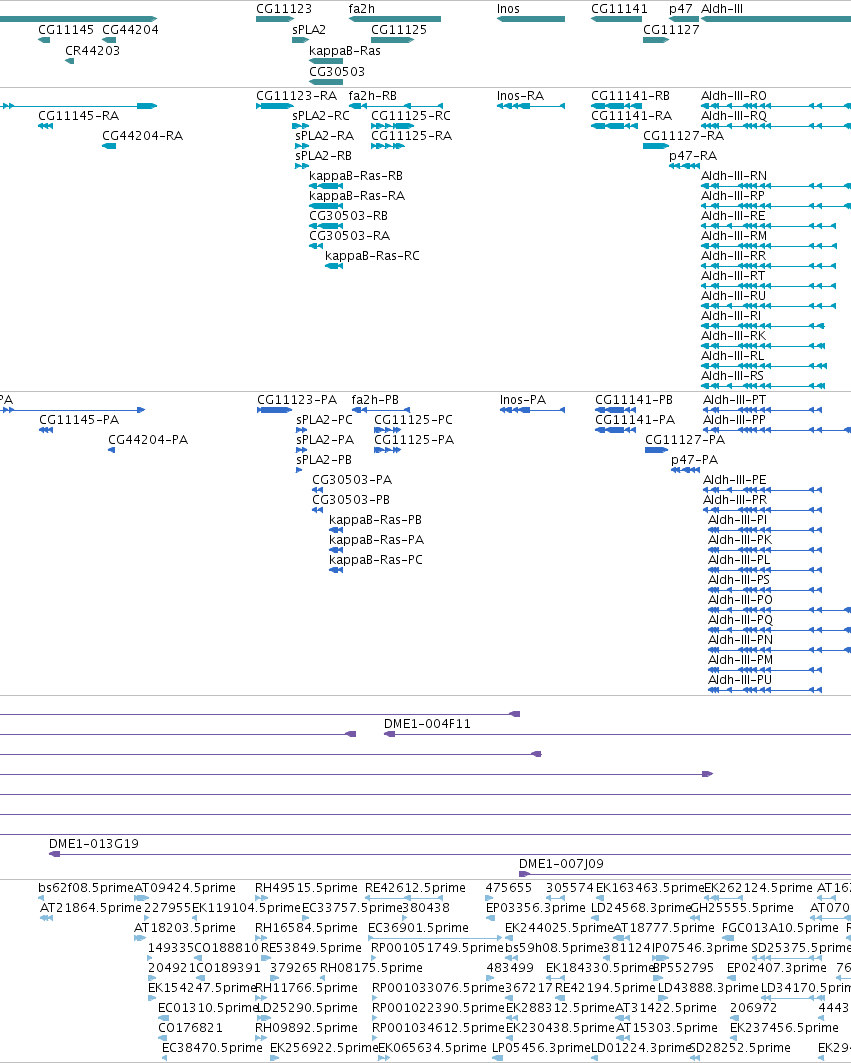Click the CG11127-PA protein label
This screenshot has height=1063, width=851.
pos(685,440)
